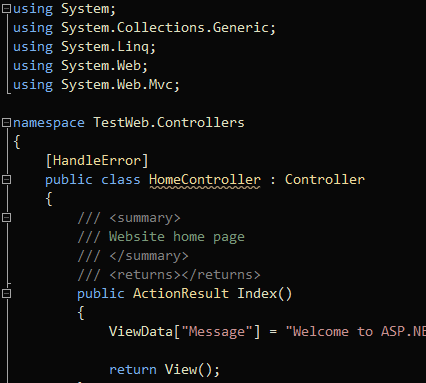Click the ActionResult return type
This screenshot has width=426, height=383.
click(x=181, y=294)
